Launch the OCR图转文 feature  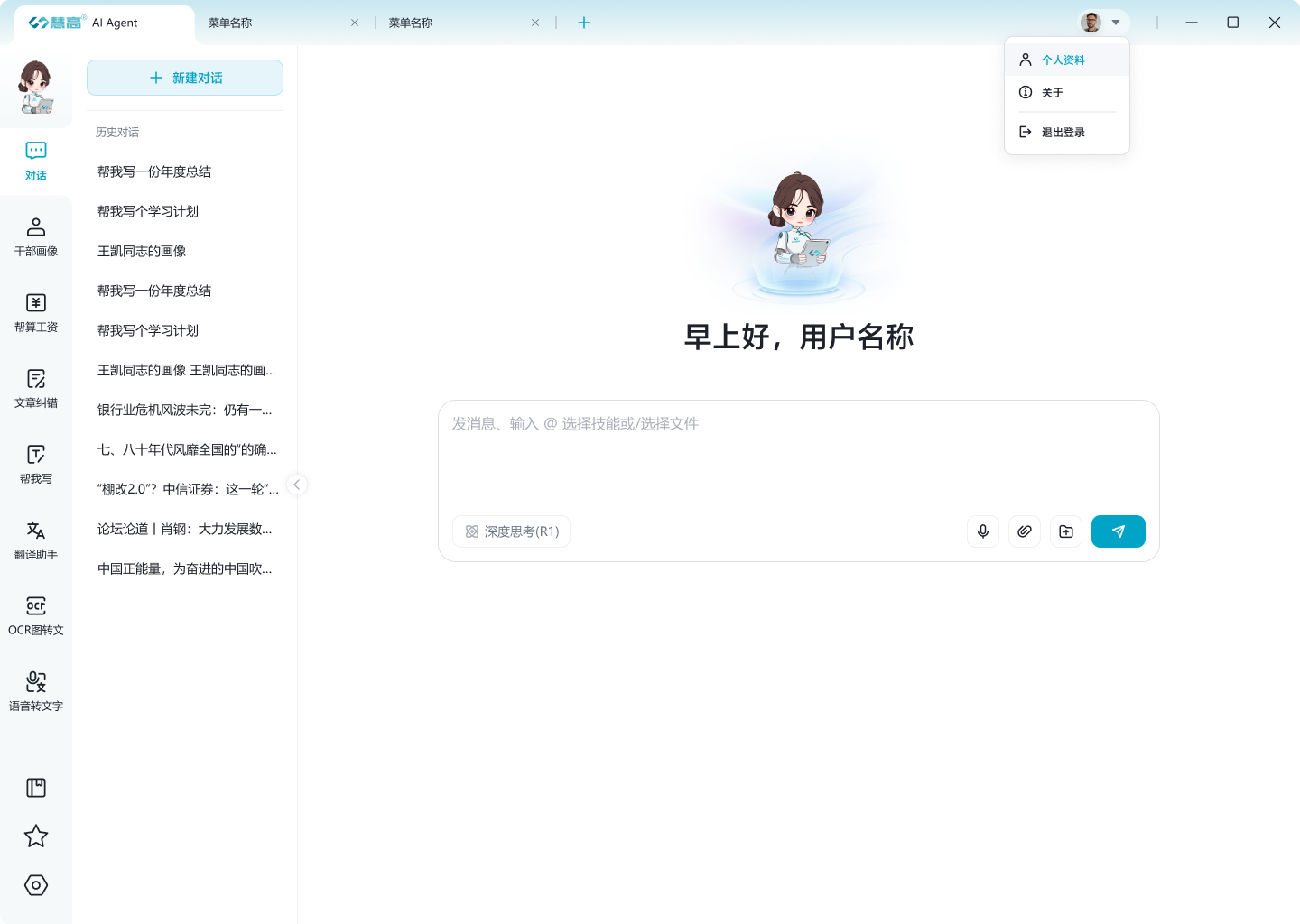[x=35, y=614]
